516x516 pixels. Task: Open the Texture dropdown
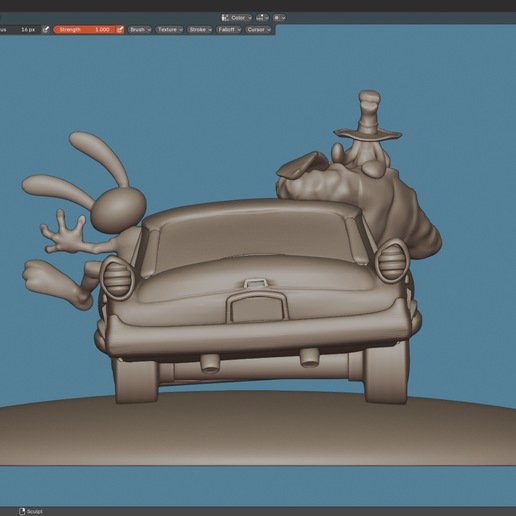(x=169, y=30)
